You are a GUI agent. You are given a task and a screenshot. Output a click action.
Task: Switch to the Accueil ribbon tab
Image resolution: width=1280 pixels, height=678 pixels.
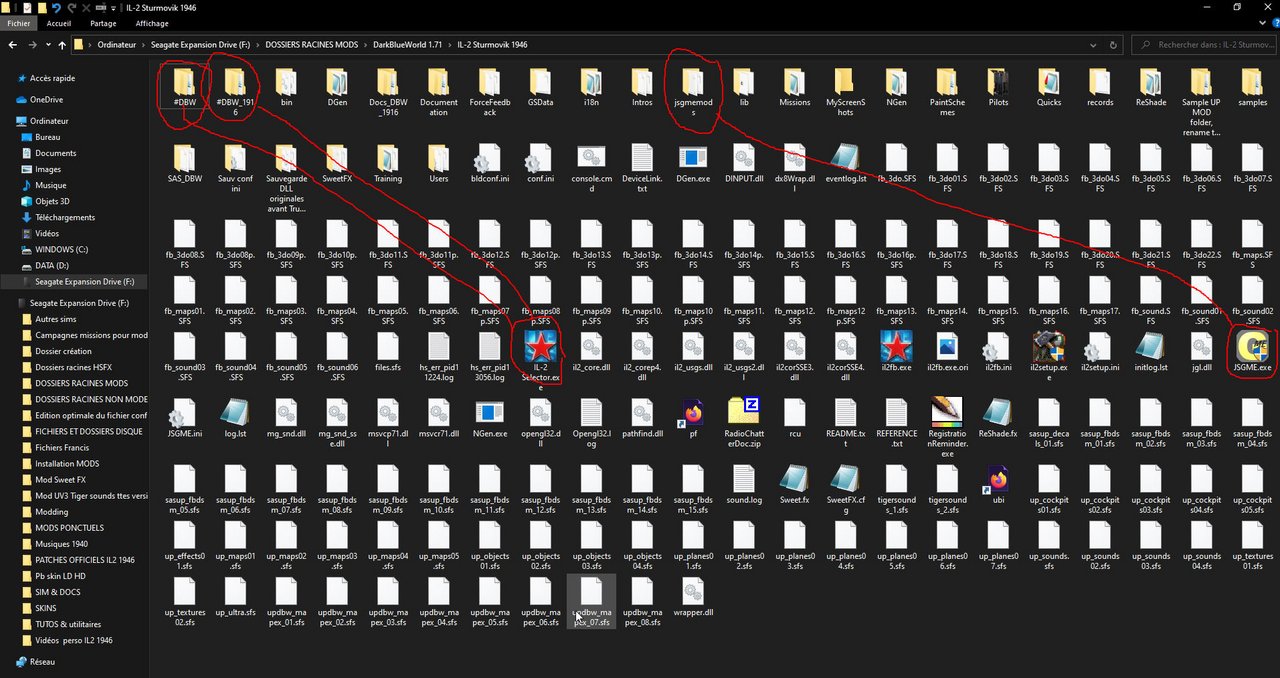pos(59,23)
